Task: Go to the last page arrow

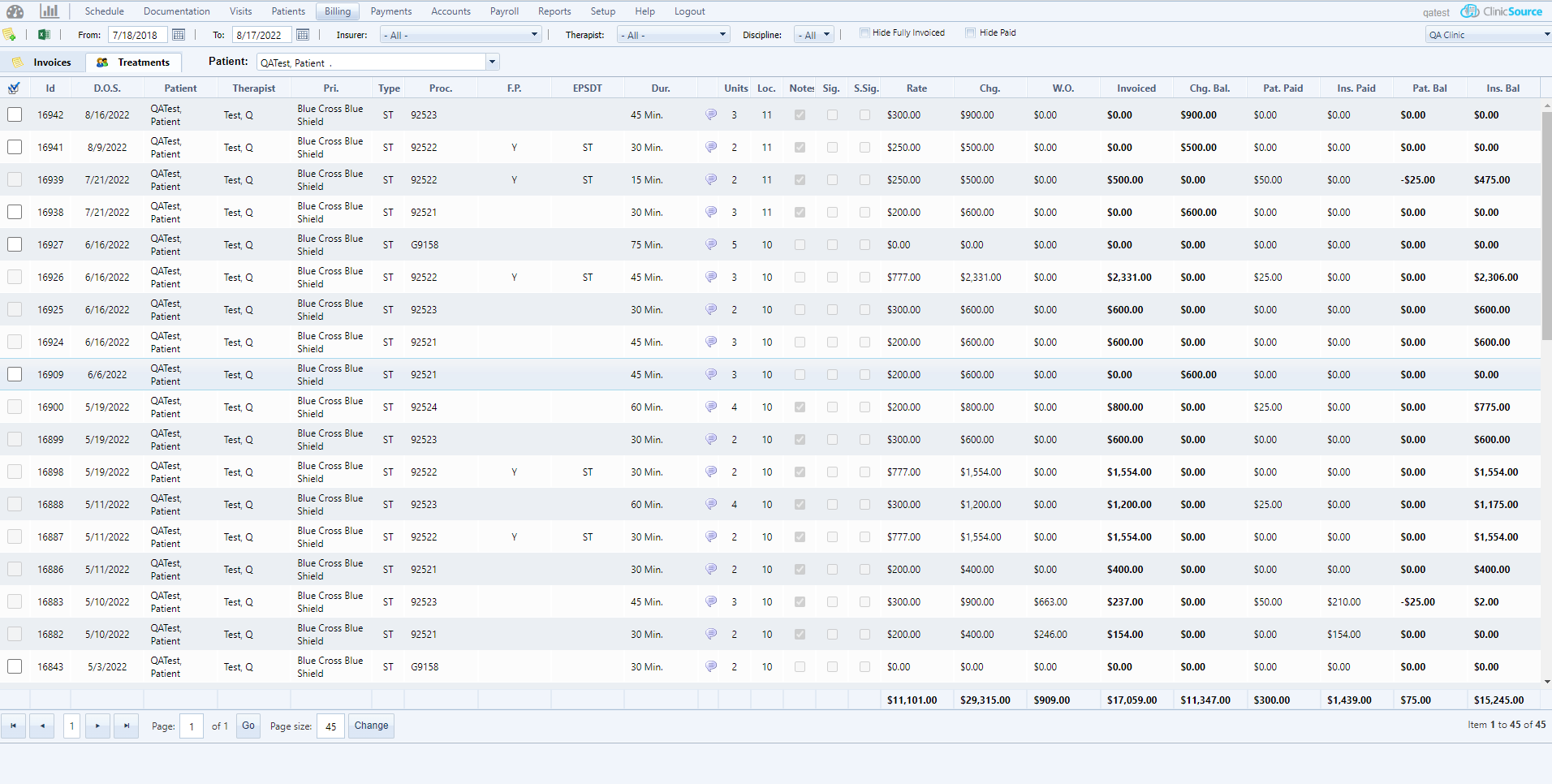Action: tap(127, 726)
